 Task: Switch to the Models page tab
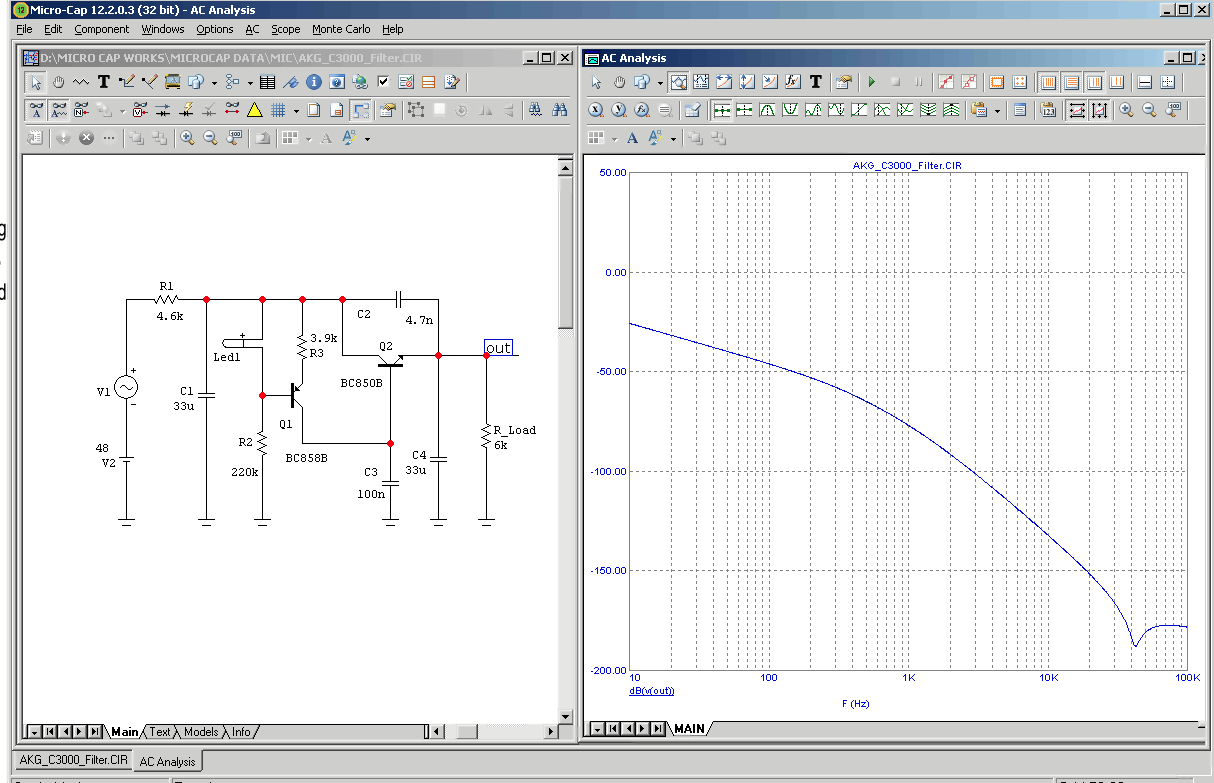click(201, 732)
